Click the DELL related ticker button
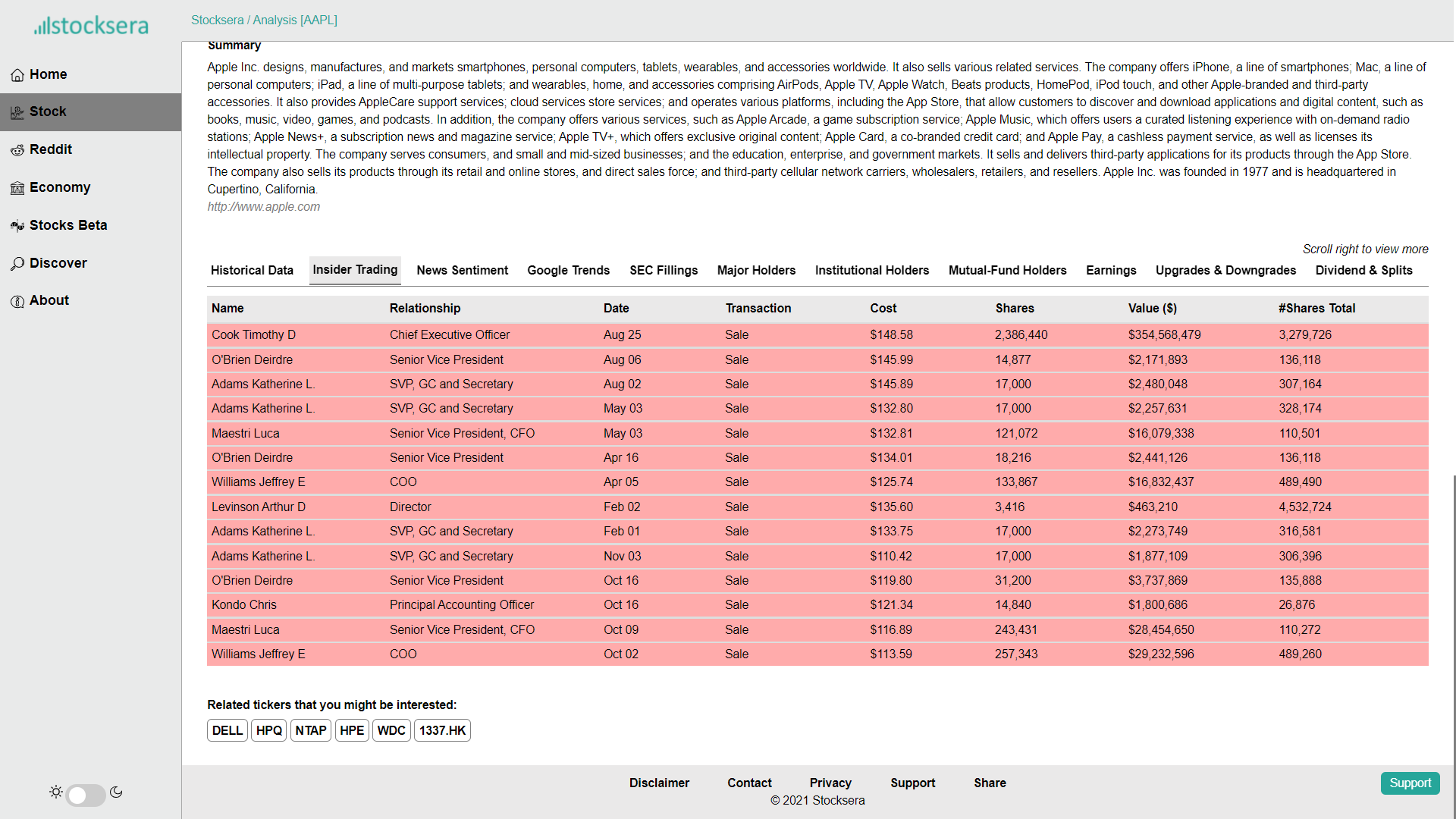Viewport: 1456px width, 819px height. coord(227,731)
